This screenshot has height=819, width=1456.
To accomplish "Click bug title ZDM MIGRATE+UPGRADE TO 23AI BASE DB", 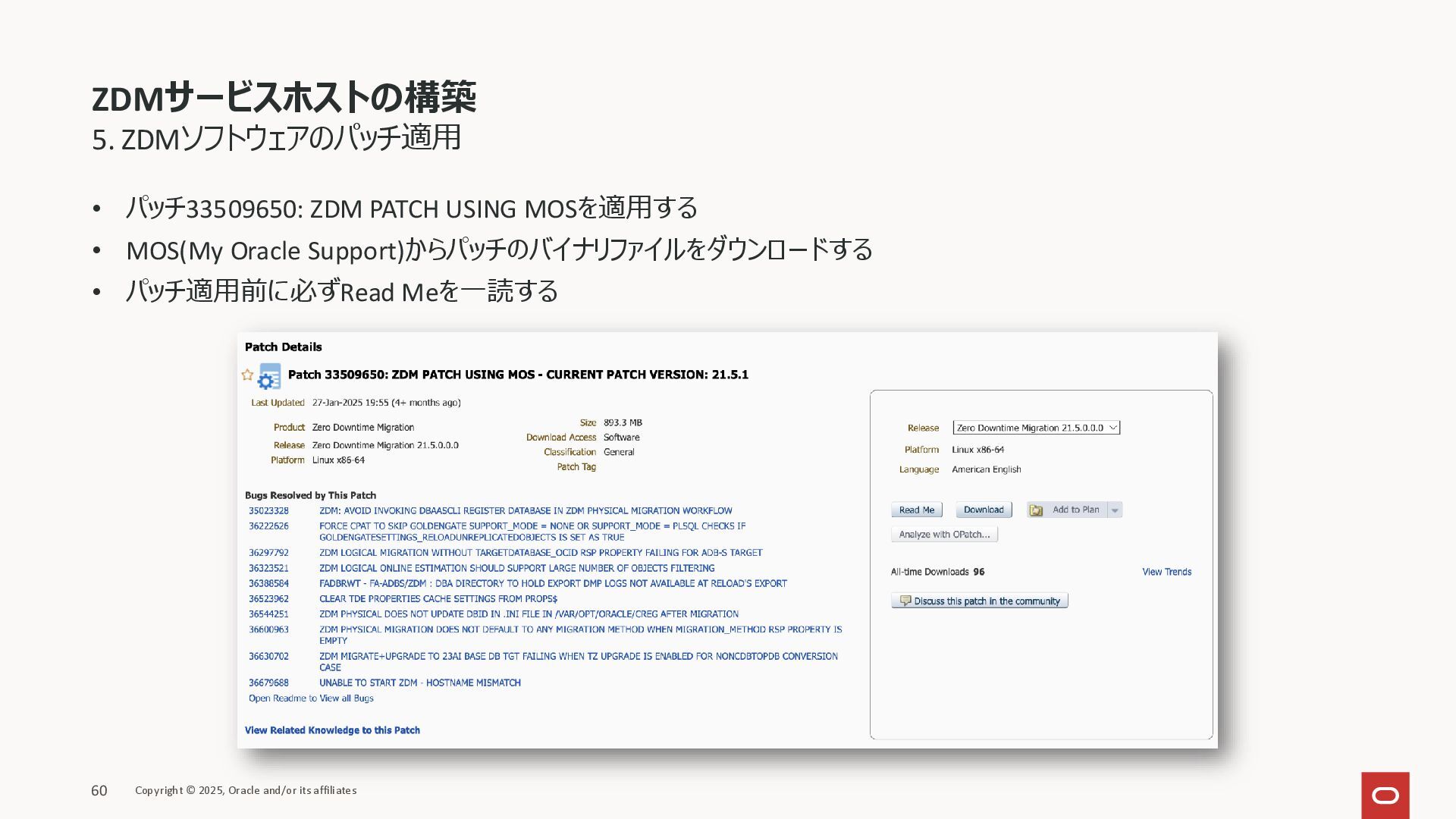I will click(579, 662).
